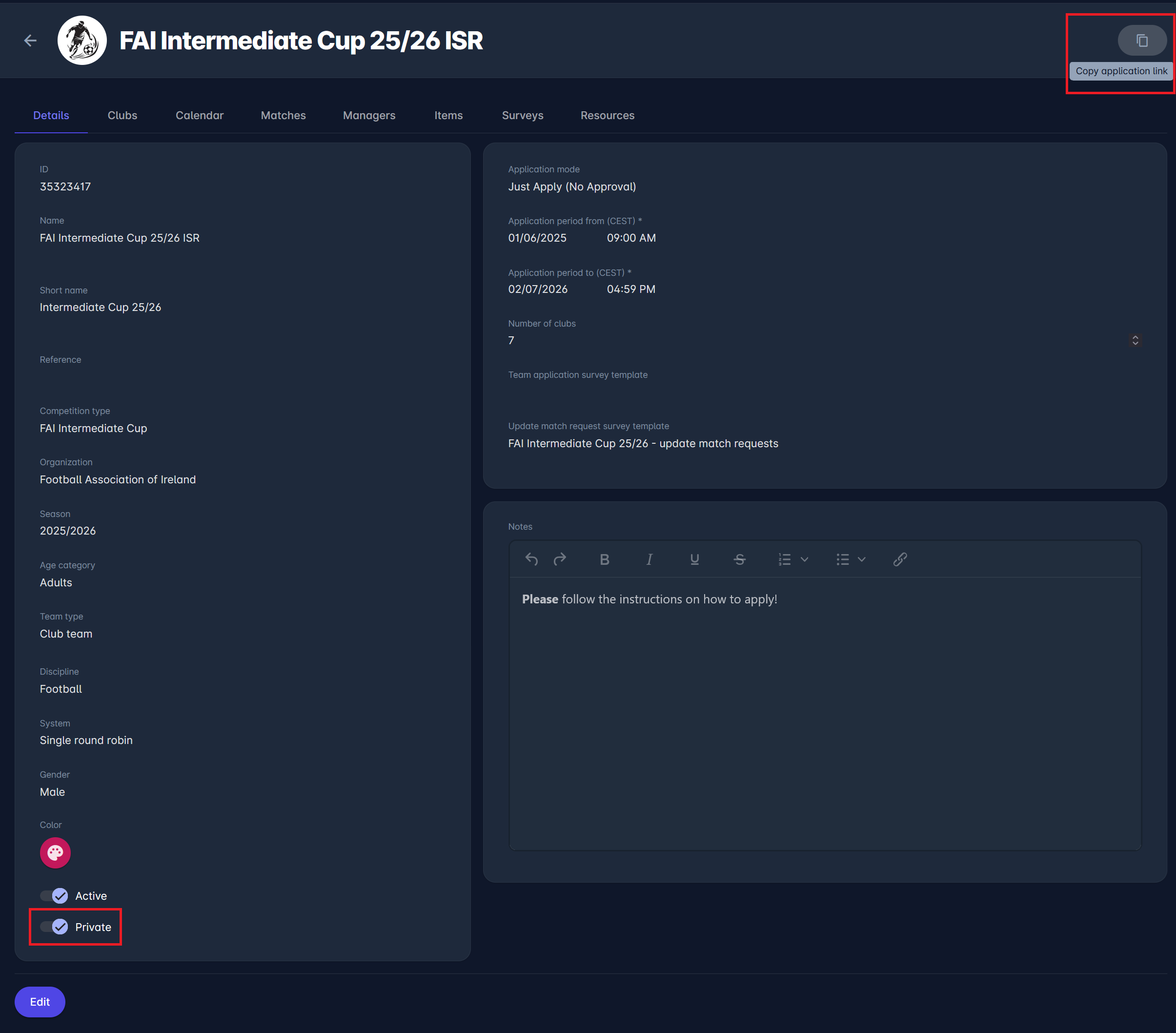Undo last edit in Notes toolbar
Viewport: 1176px width, 1033px height.
pyautogui.click(x=531, y=559)
